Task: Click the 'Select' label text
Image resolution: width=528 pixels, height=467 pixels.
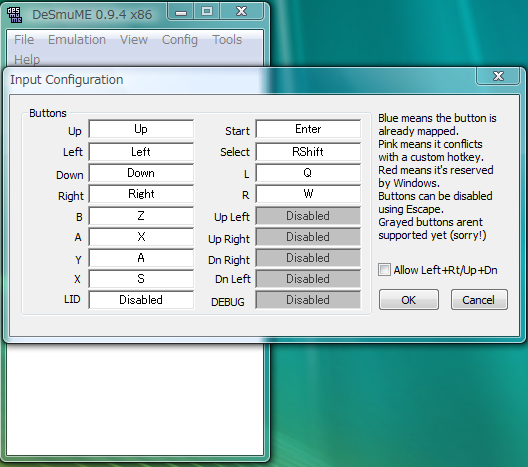Action: pos(235,152)
